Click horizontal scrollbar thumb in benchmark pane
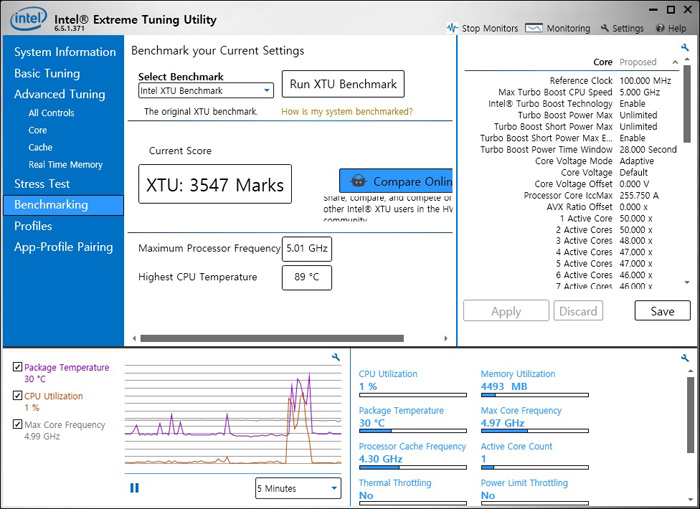700x509 pixels. pyautogui.click(x=272, y=338)
